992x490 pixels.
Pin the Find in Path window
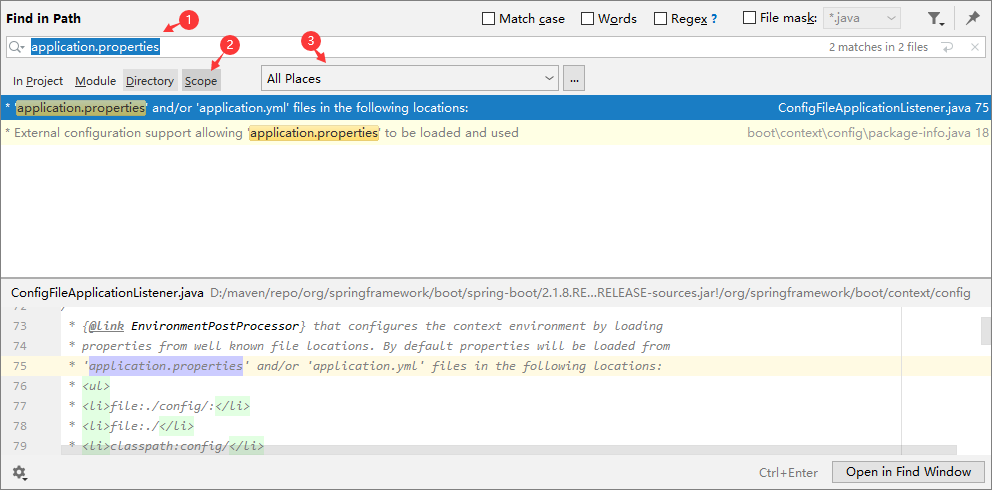[x=972, y=19]
